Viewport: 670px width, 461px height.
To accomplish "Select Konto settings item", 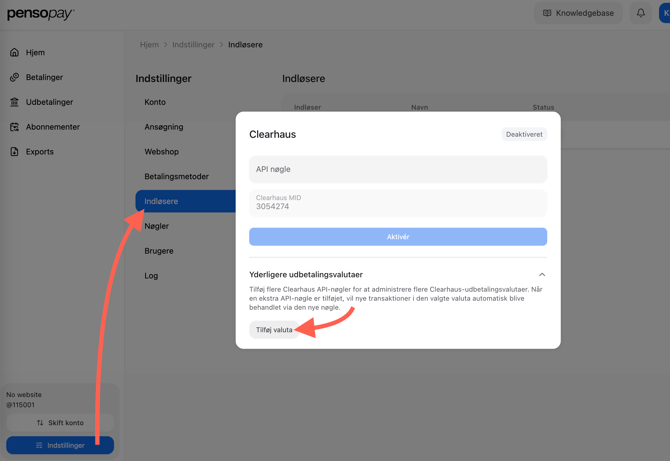I will (155, 102).
